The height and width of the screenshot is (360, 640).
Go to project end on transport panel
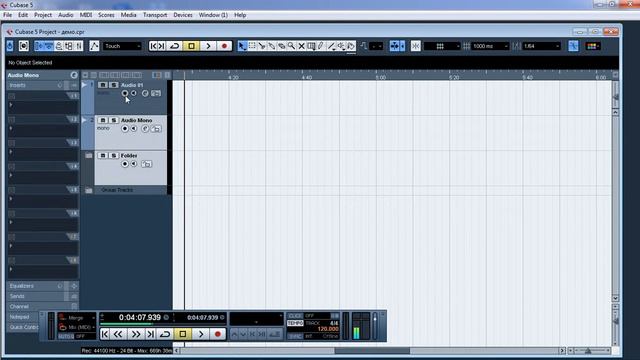click(x=150, y=334)
